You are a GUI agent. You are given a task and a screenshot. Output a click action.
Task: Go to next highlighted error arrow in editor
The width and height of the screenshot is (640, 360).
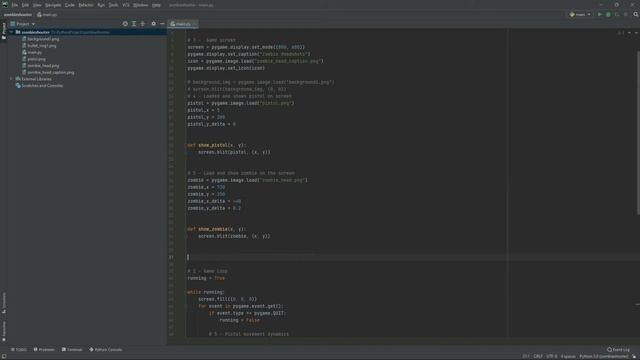tap(636, 33)
